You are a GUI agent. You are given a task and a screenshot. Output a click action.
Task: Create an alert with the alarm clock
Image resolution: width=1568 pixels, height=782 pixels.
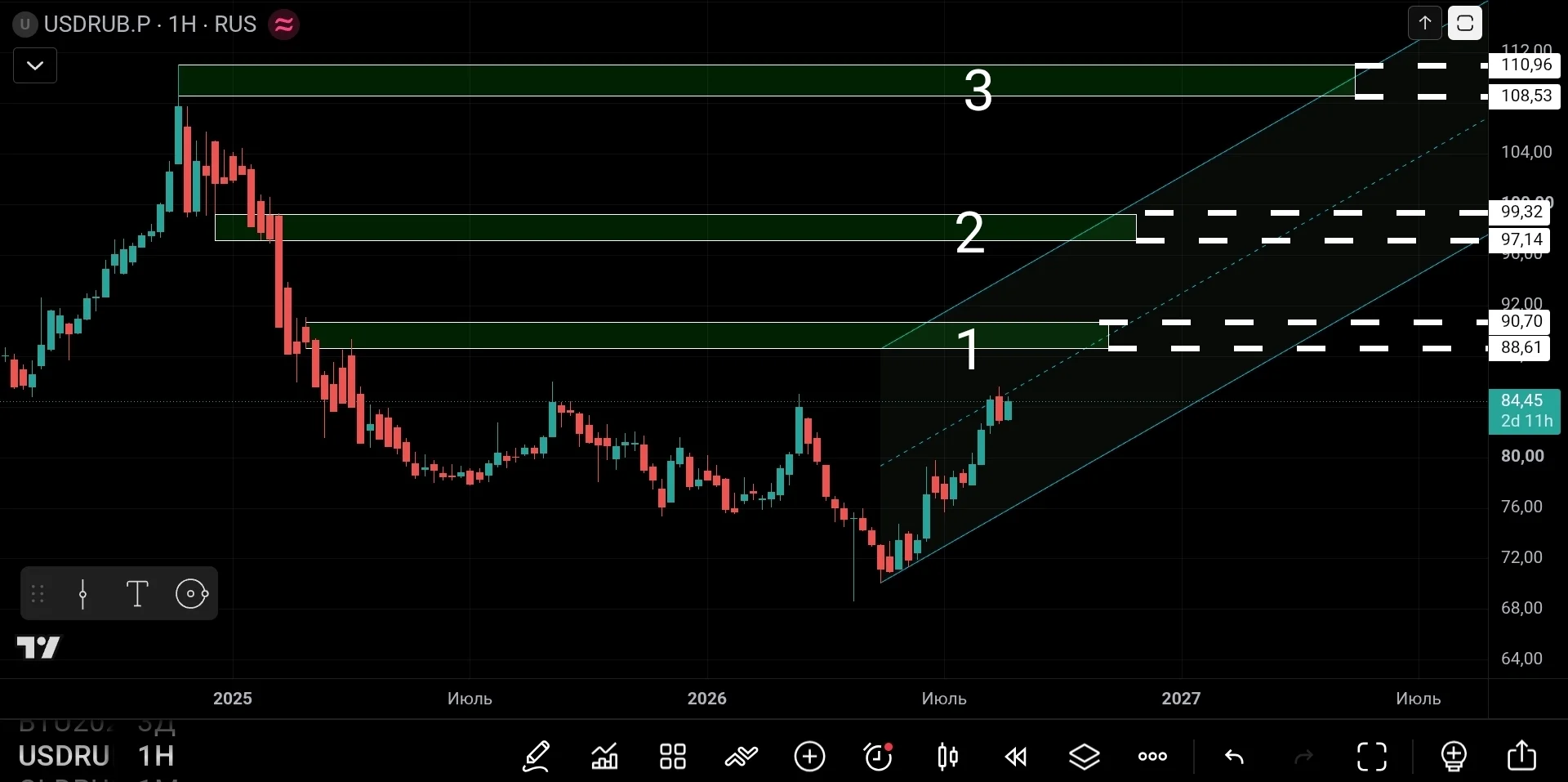(879, 757)
